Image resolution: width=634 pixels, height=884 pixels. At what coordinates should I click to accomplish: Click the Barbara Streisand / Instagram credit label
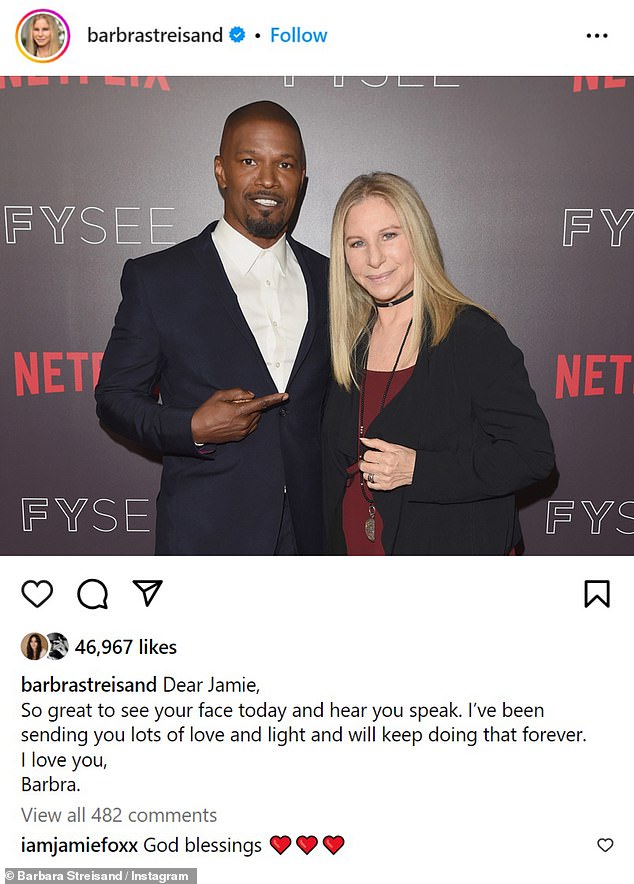coord(97,876)
